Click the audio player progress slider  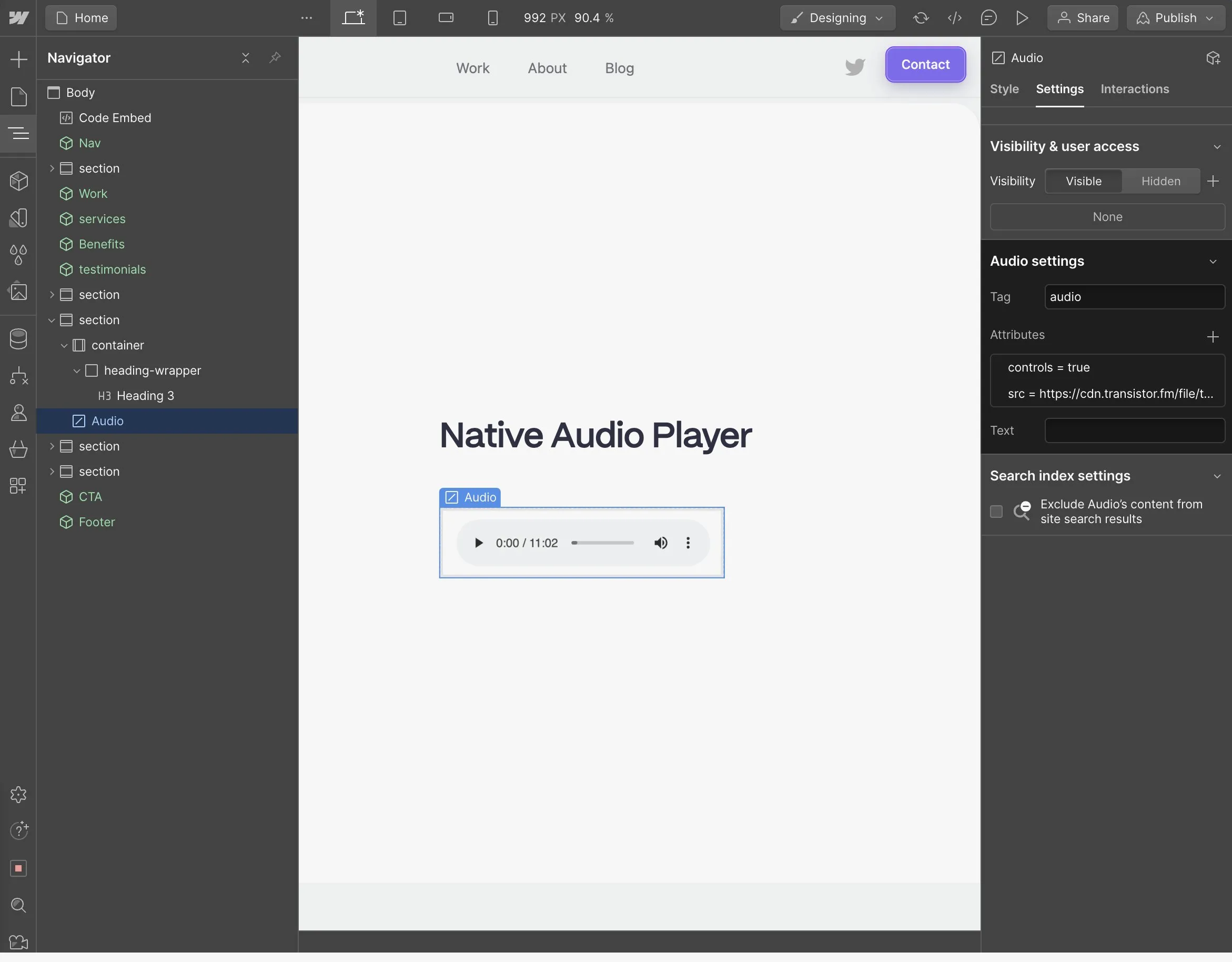pos(602,543)
